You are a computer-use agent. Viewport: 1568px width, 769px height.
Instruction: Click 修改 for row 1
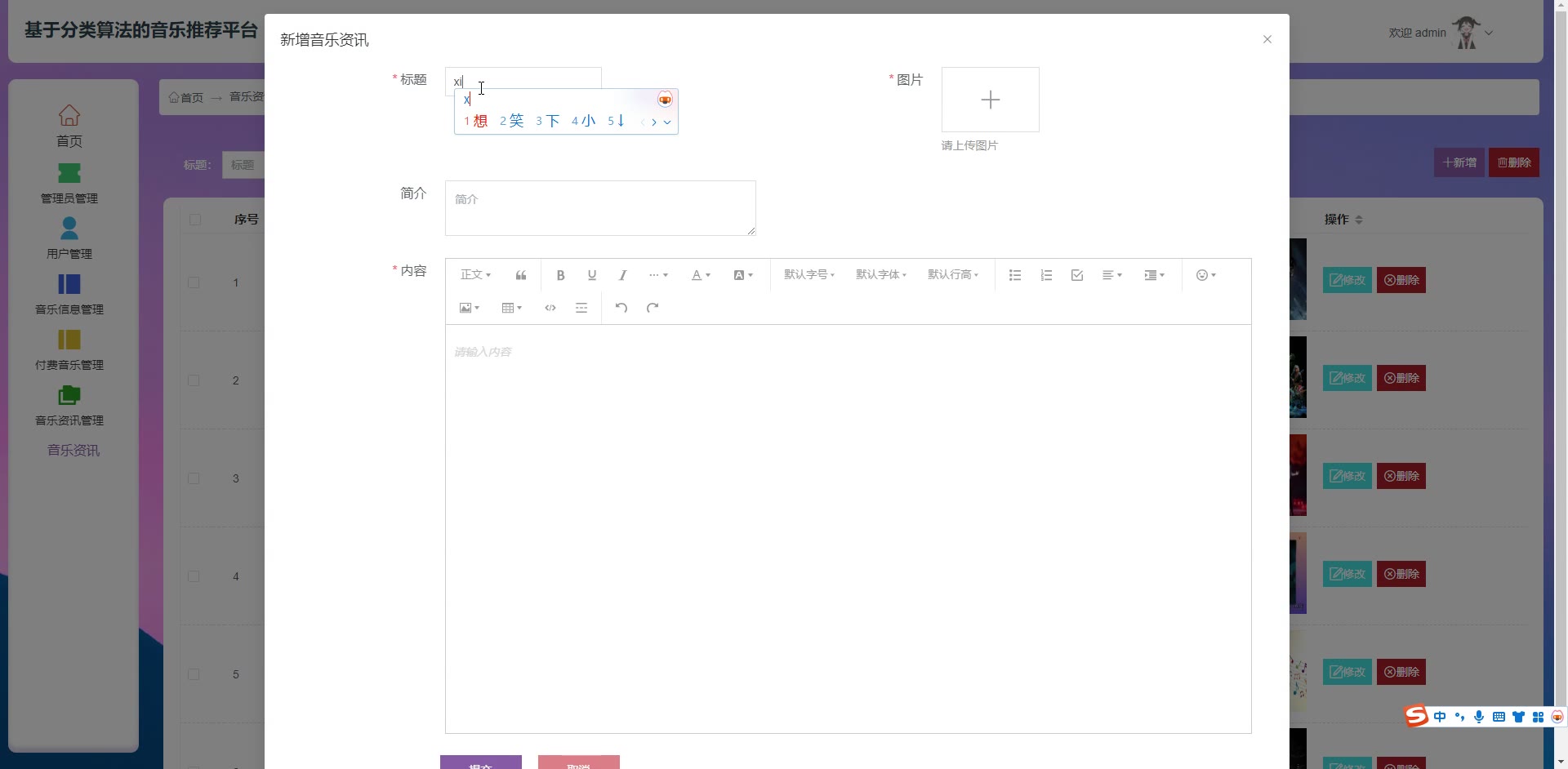tap(1347, 280)
